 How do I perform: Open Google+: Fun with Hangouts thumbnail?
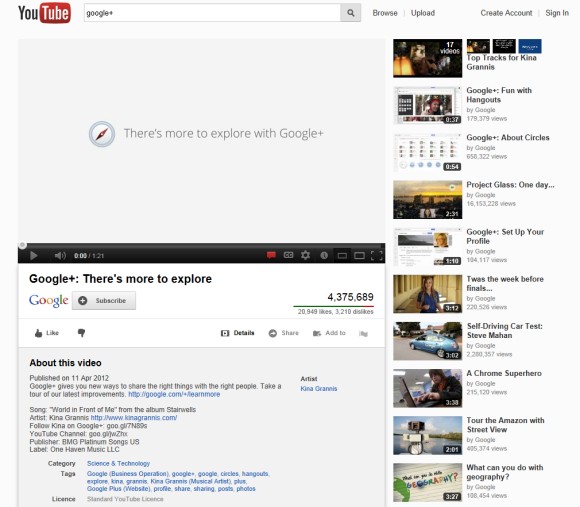pos(428,105)
